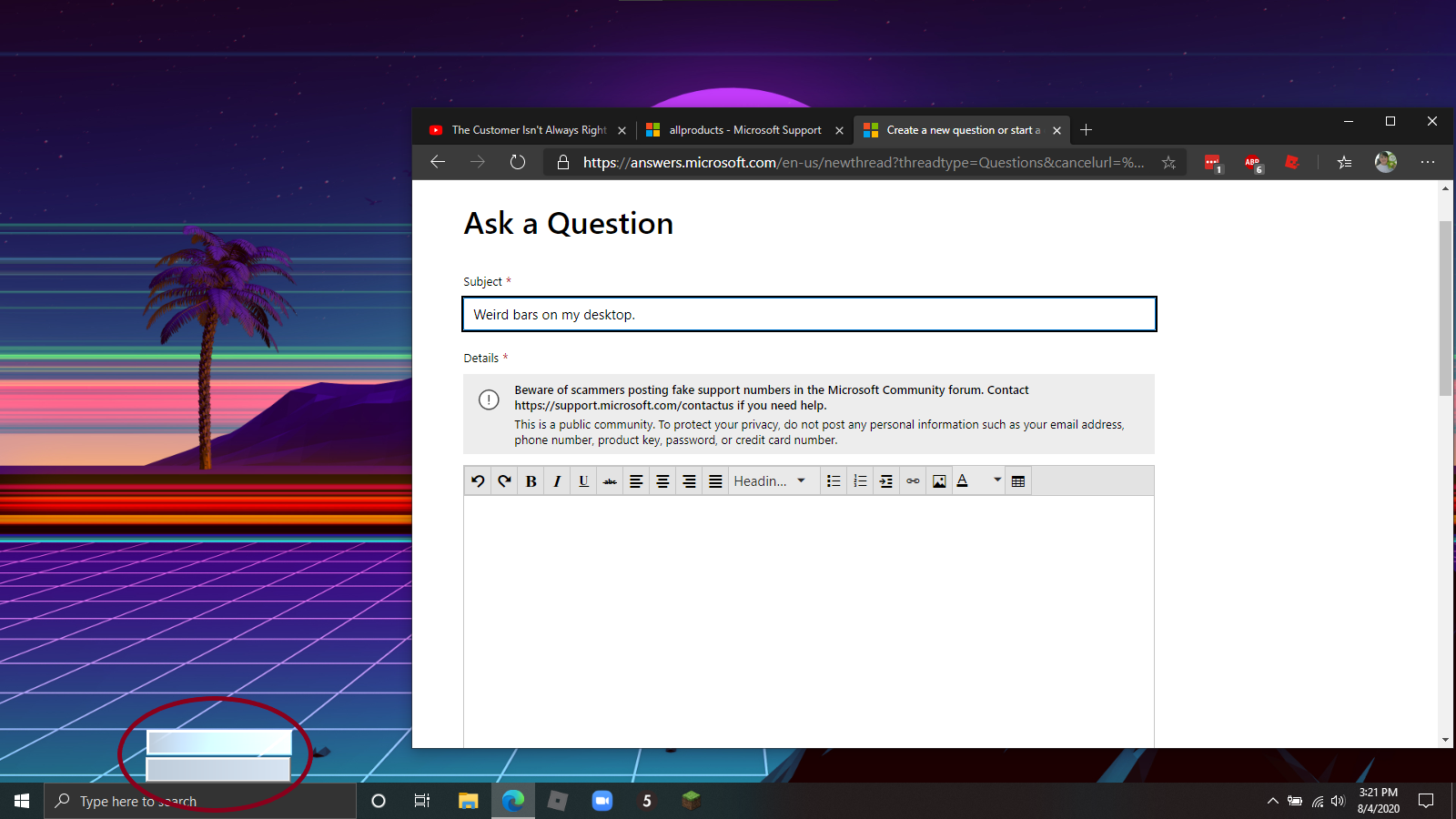Insert a bulleted list

[x=834, y=481]
